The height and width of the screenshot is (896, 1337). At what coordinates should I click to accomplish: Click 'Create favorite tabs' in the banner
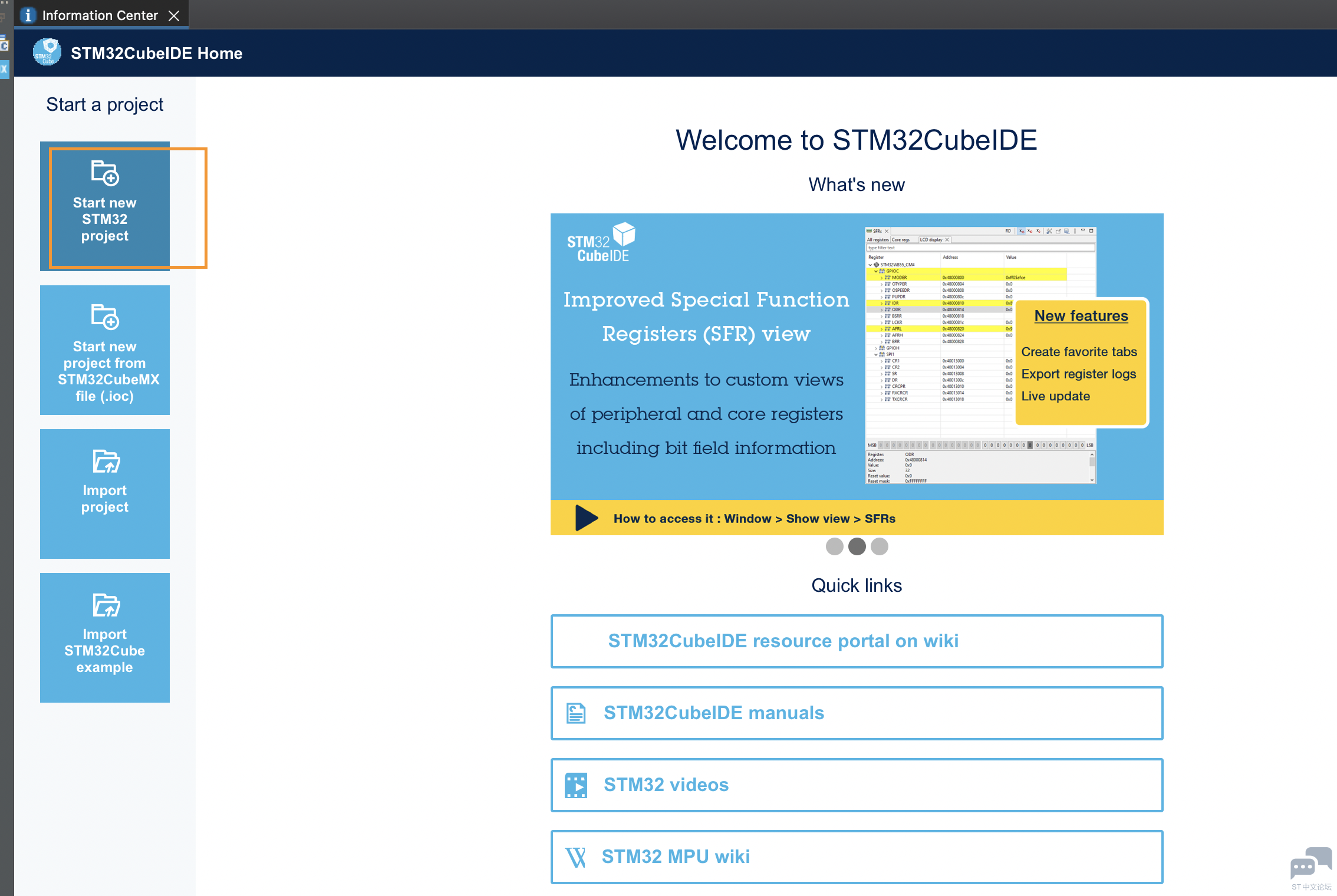click(1079, 352)
